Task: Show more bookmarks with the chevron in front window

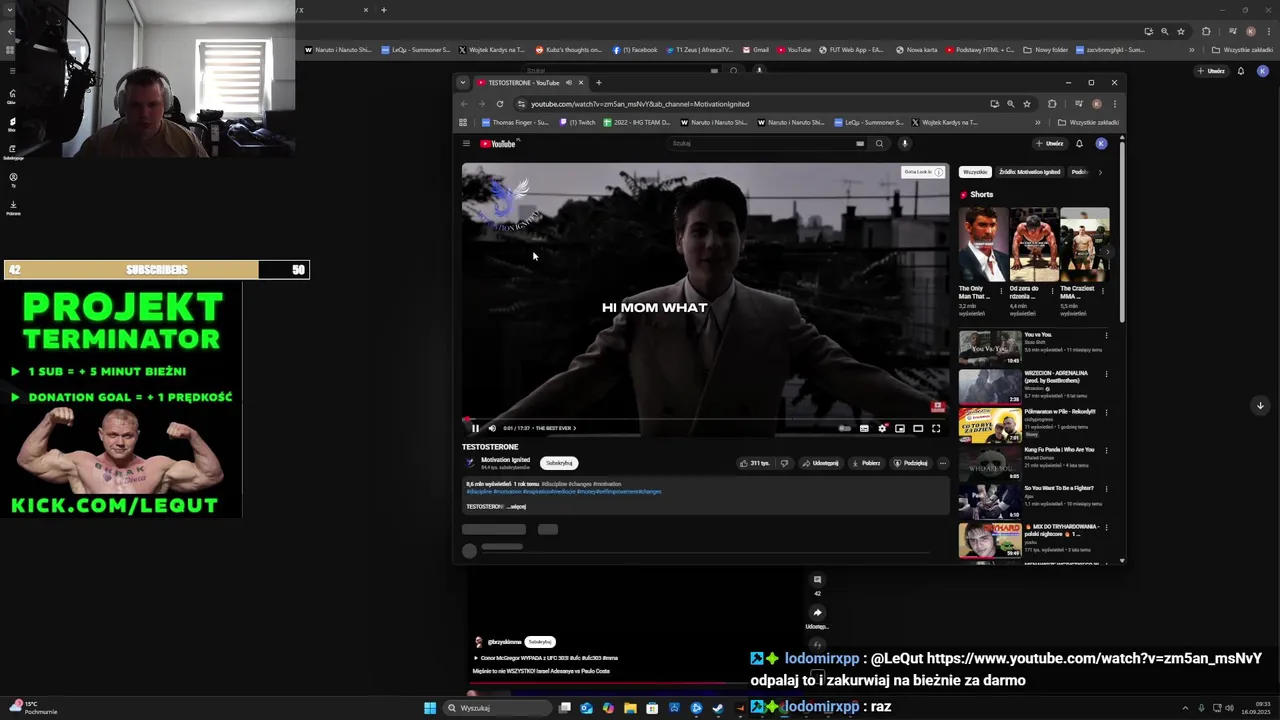Action: tap(1037, 123)
